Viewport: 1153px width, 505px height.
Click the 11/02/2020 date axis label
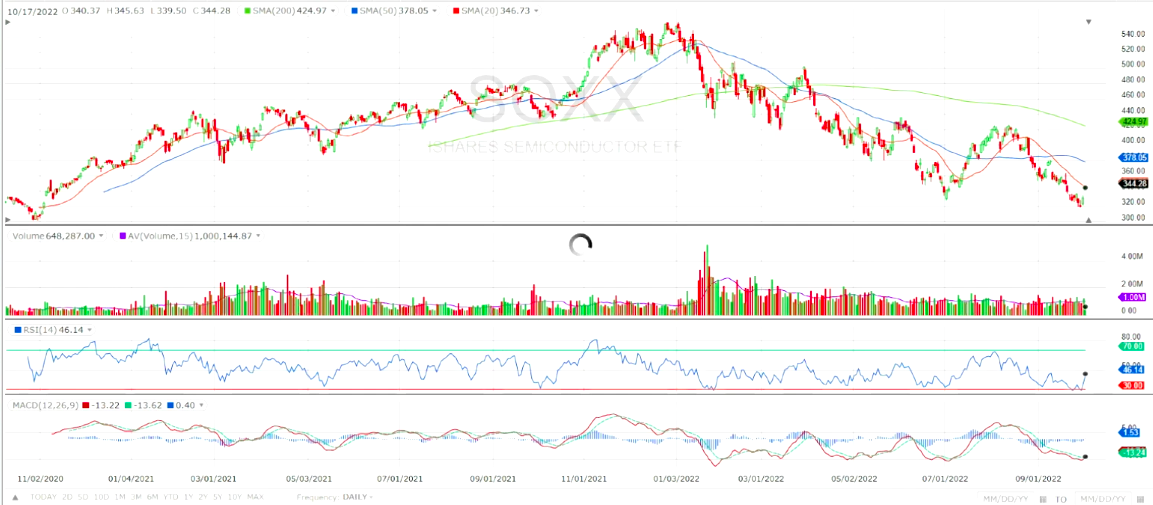pos(38,479)
